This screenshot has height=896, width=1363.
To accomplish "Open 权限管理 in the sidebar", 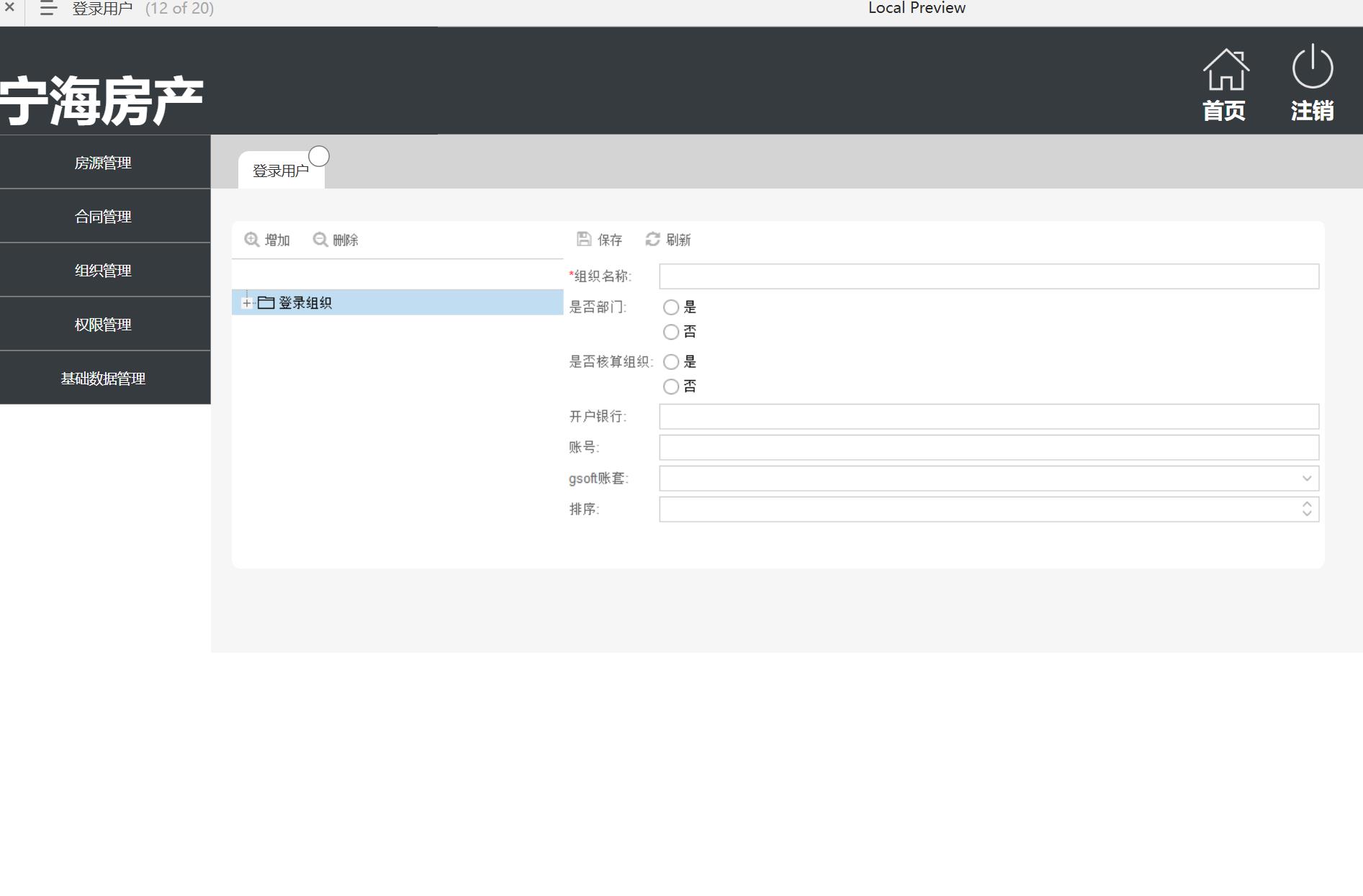I will coord(105,325).
